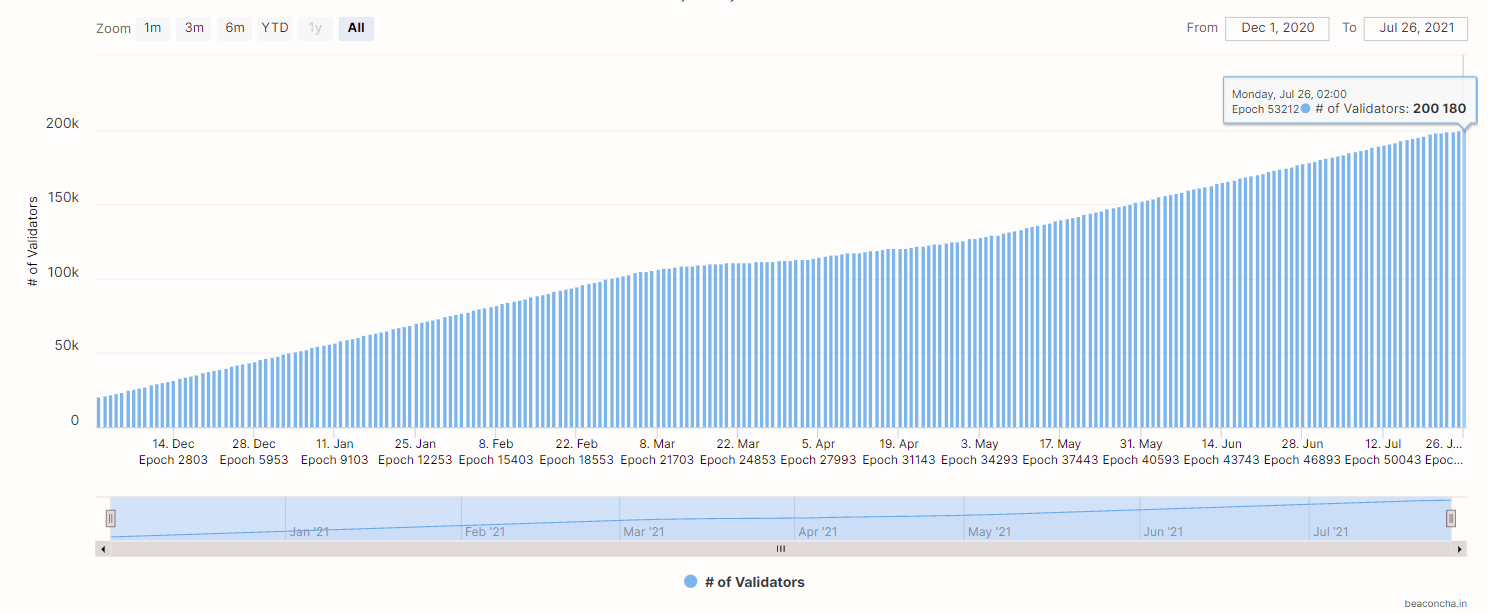
Task: Click the 28. Dec Epoch 5953 axis label
Action: pyautogui.click(x=254, y=452)
